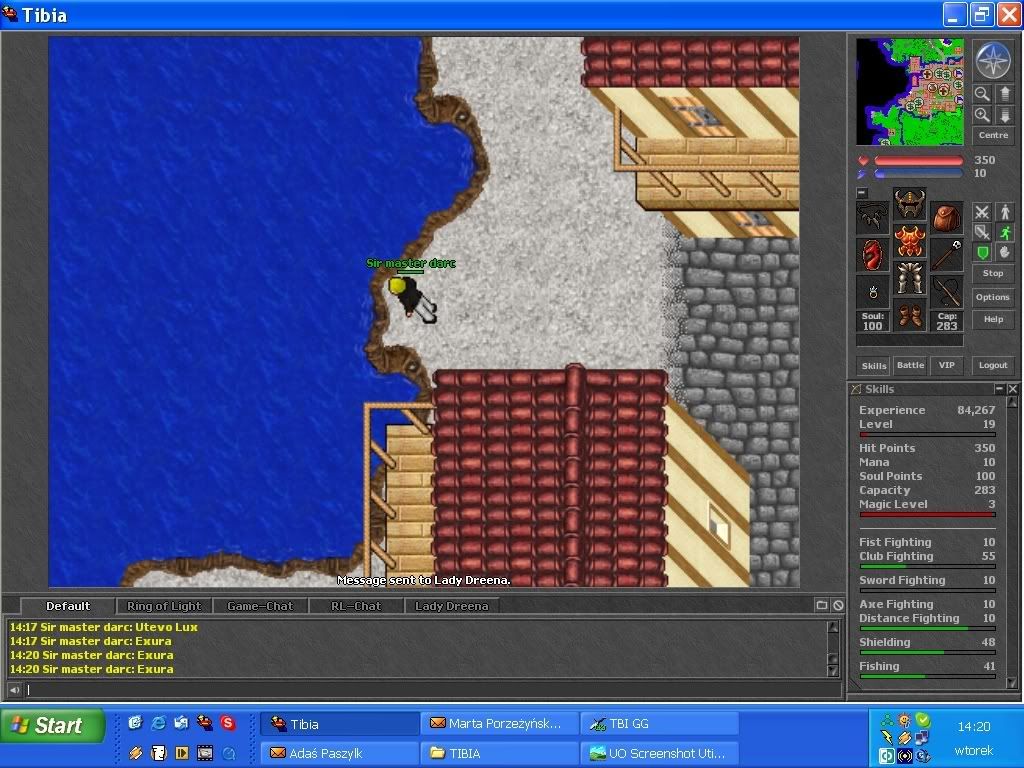This screenshot has height=768, width=1024.
Task: Click the Help button
Action: point(993,319)
